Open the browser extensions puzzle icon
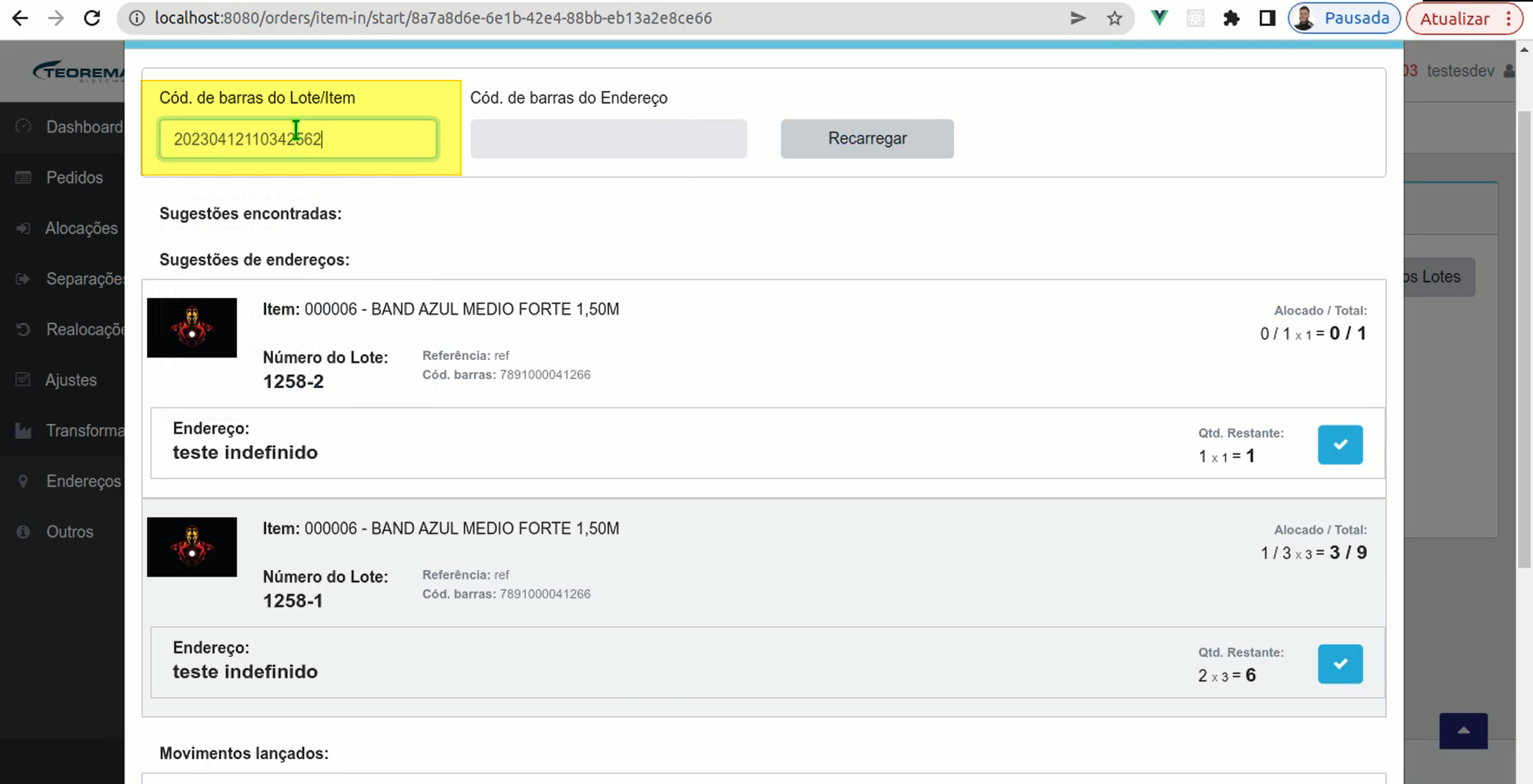Viewport: 1533px width, 784px height. [x=1231, y=18]
